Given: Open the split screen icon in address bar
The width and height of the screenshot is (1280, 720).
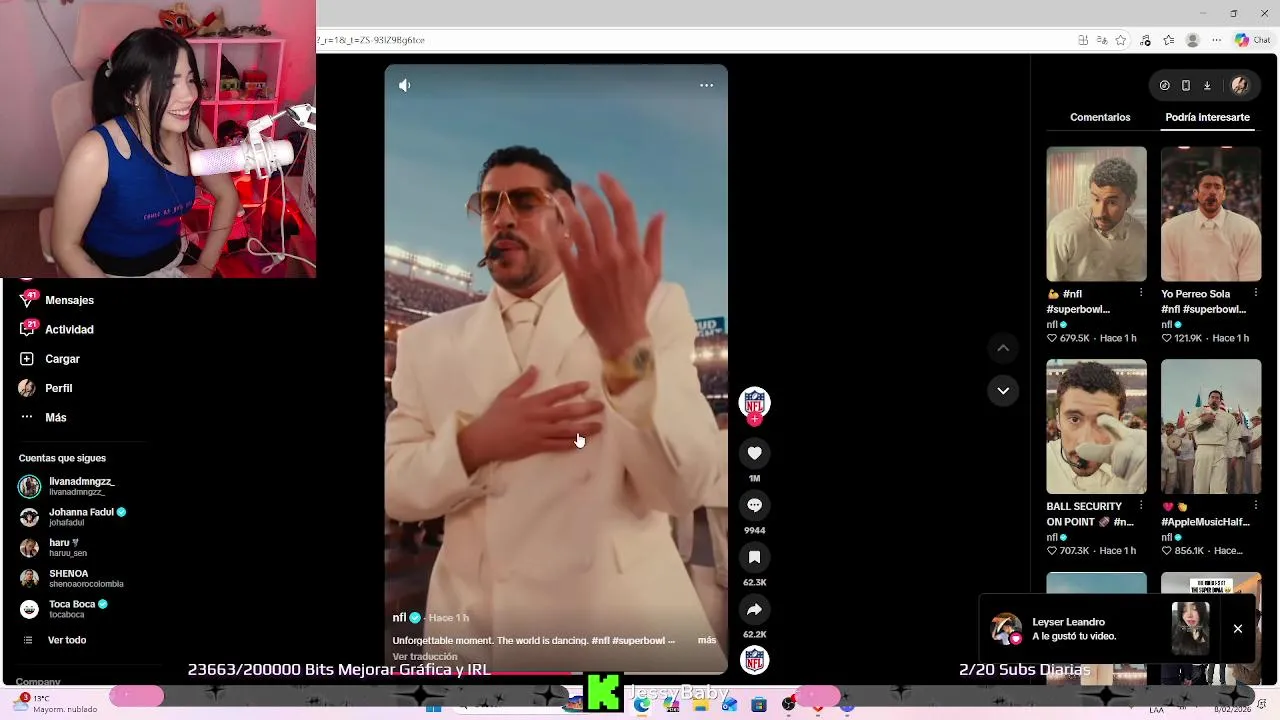Looking at the screenshot, I should pyautogui.click(x=1083, y=40).
